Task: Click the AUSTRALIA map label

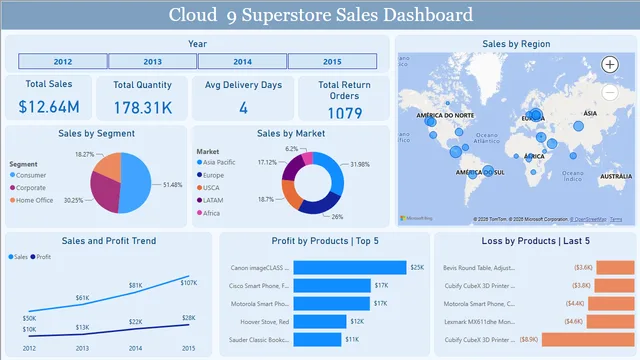Action: (616, 176)
